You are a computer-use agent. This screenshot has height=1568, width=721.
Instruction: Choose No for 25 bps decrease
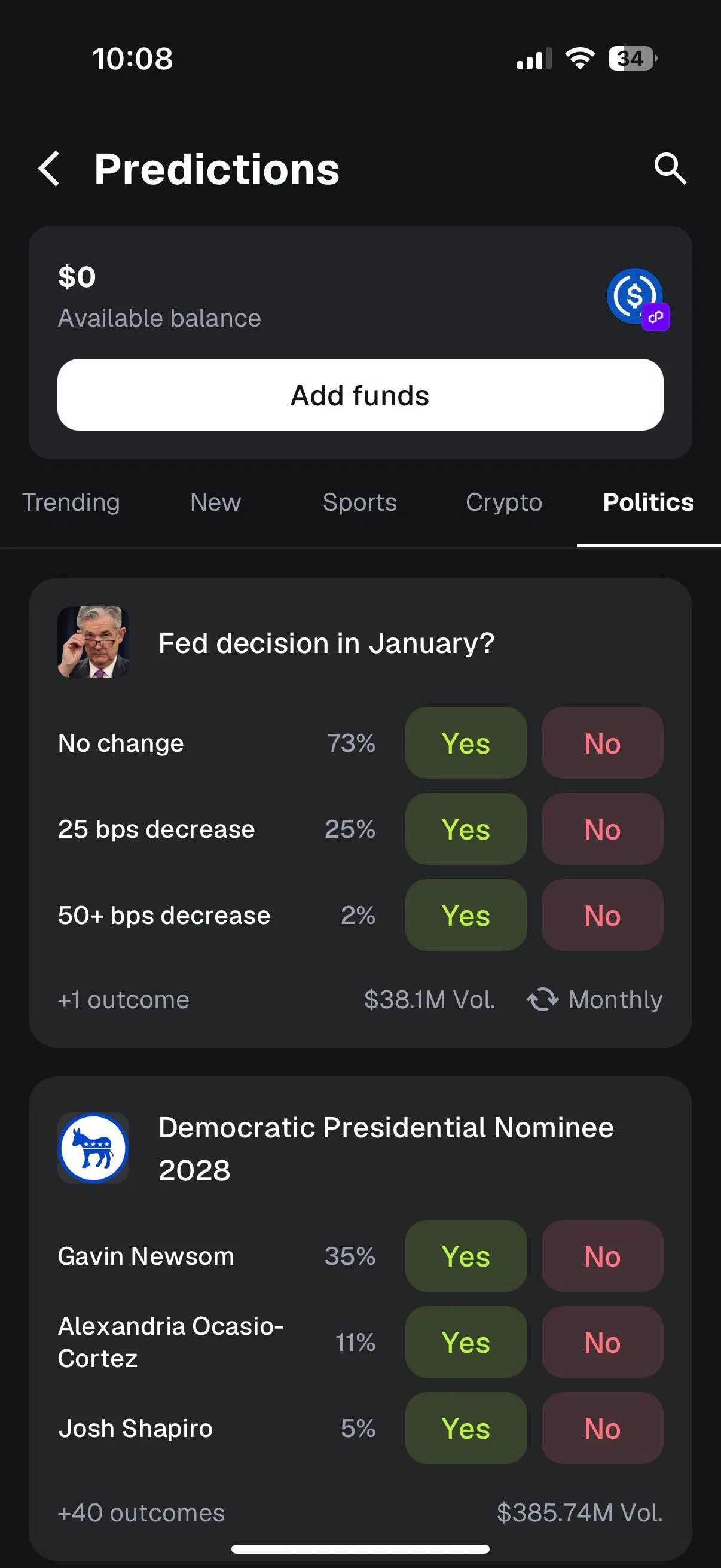tap(603, 829)
